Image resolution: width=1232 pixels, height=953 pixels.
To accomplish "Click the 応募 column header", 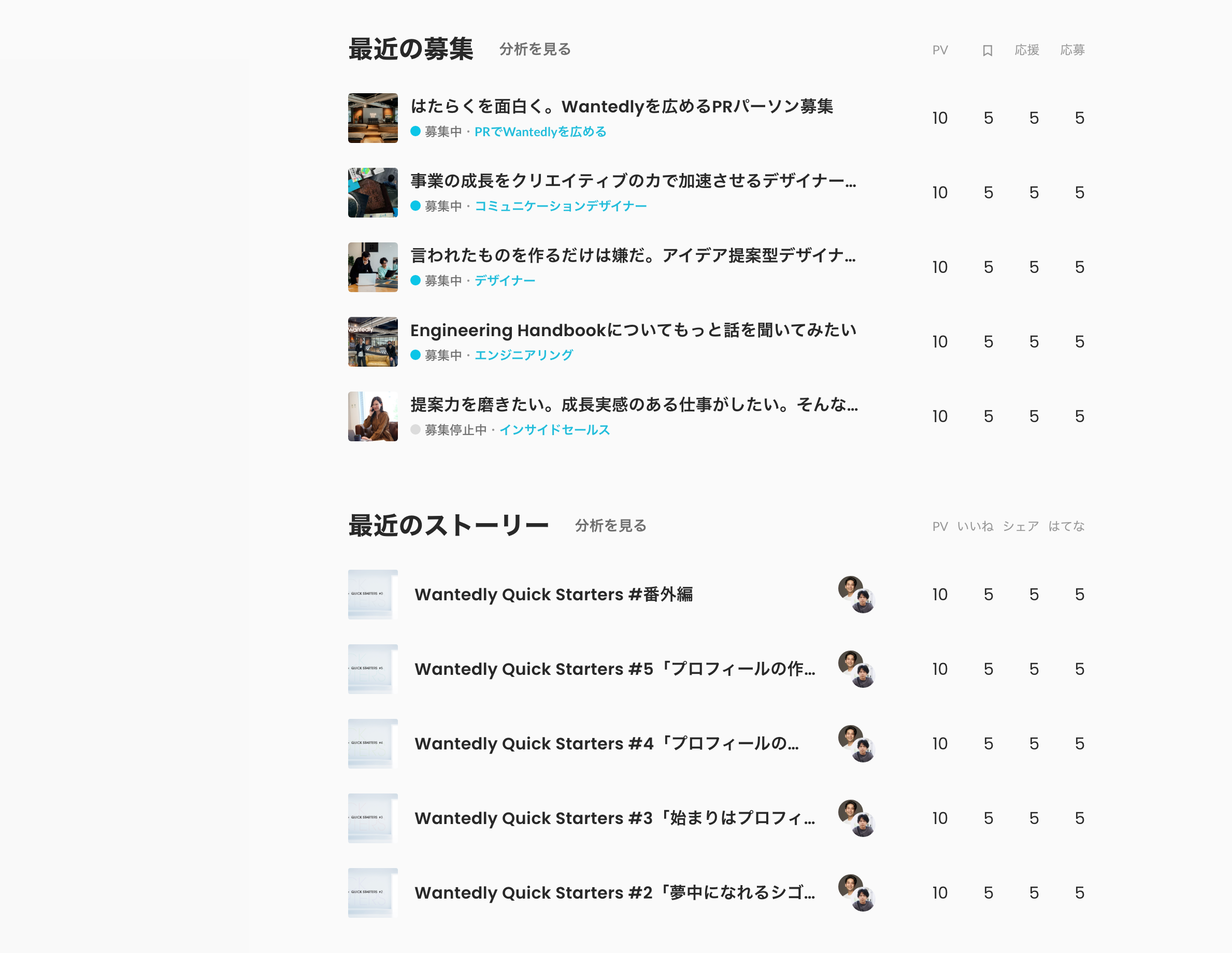I will [x=1072, y=50].
